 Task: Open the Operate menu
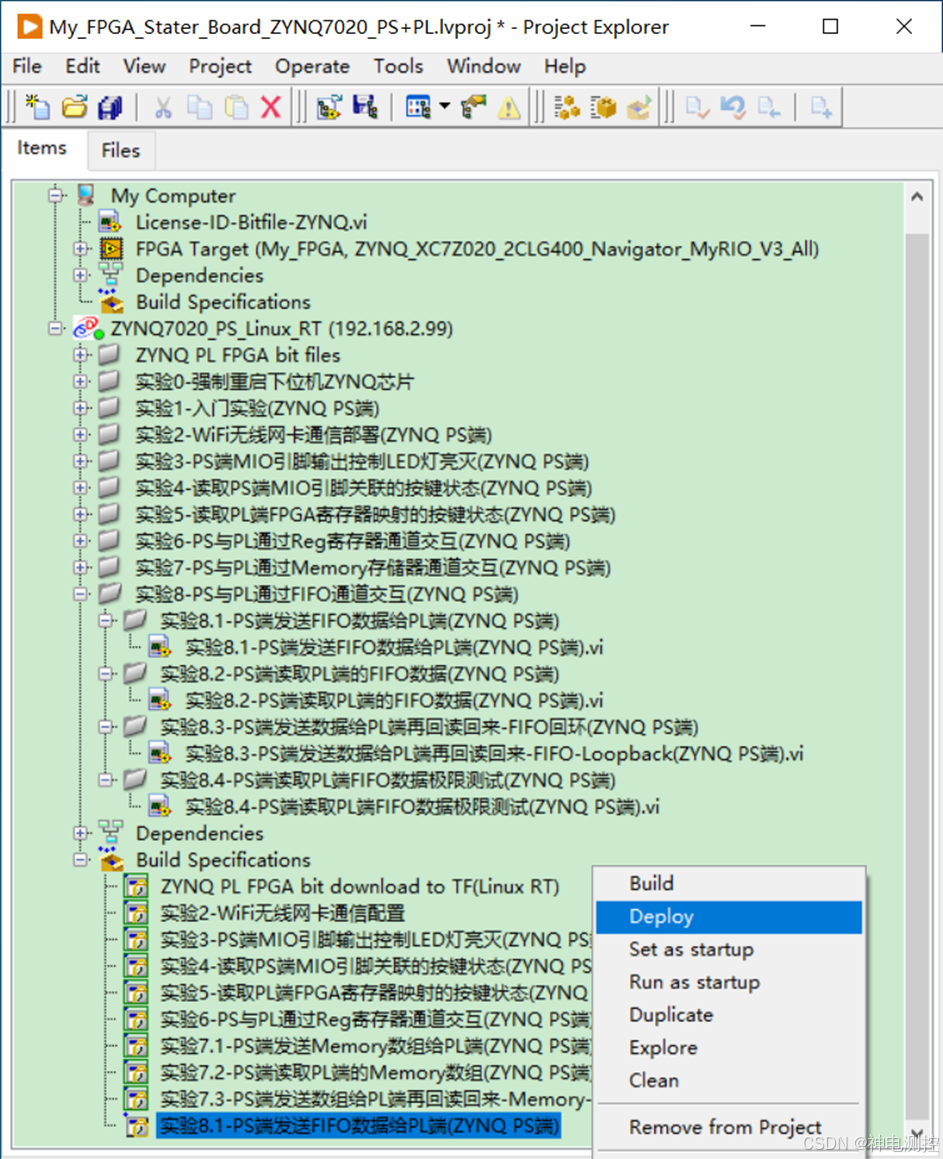point(312,66)
